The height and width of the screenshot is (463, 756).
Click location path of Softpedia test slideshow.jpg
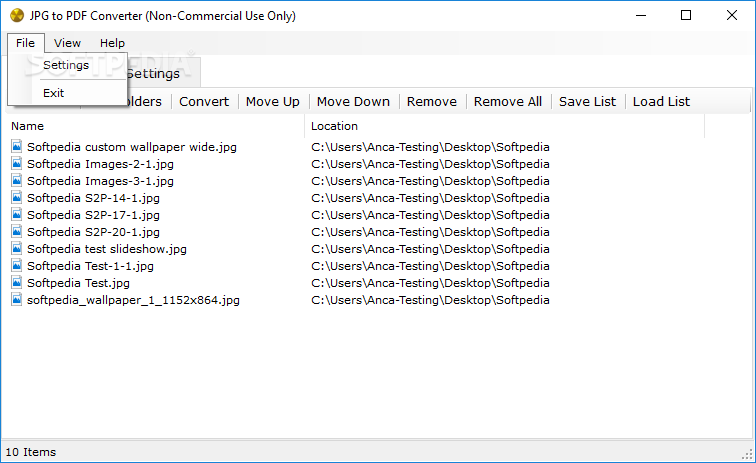430,249
